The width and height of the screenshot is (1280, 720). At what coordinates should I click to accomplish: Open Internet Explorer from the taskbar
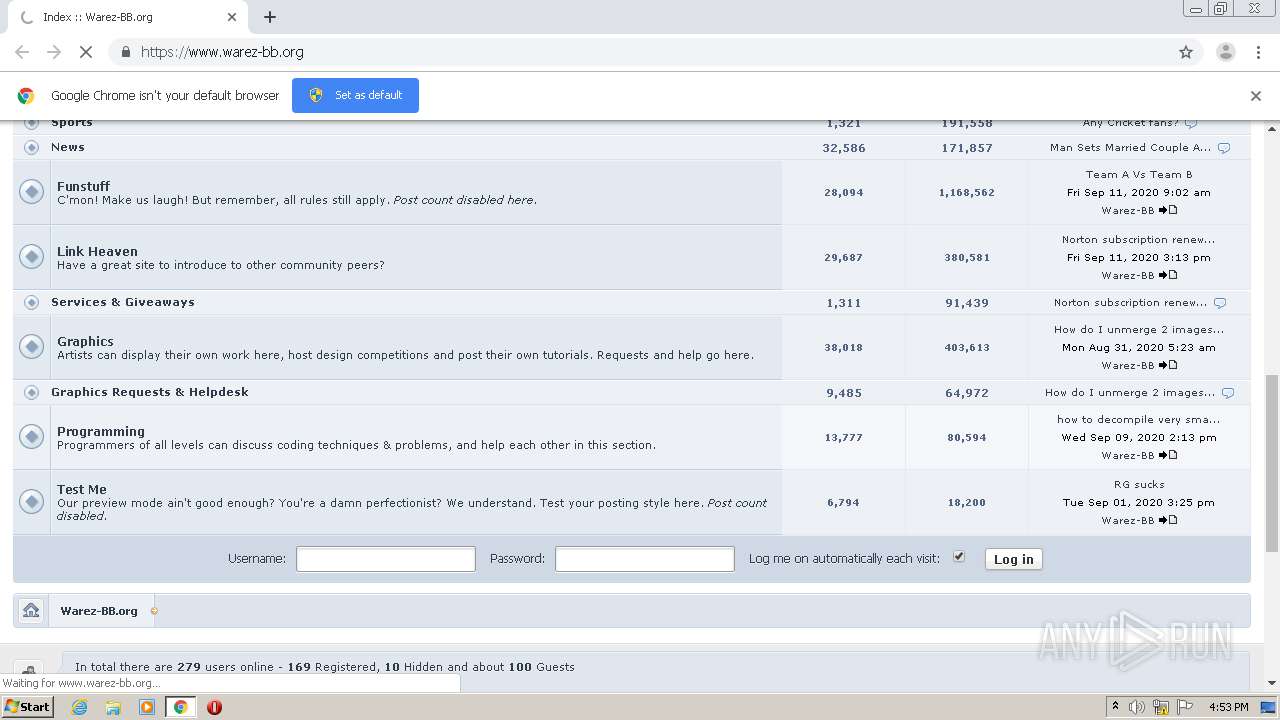coord(79,707)
